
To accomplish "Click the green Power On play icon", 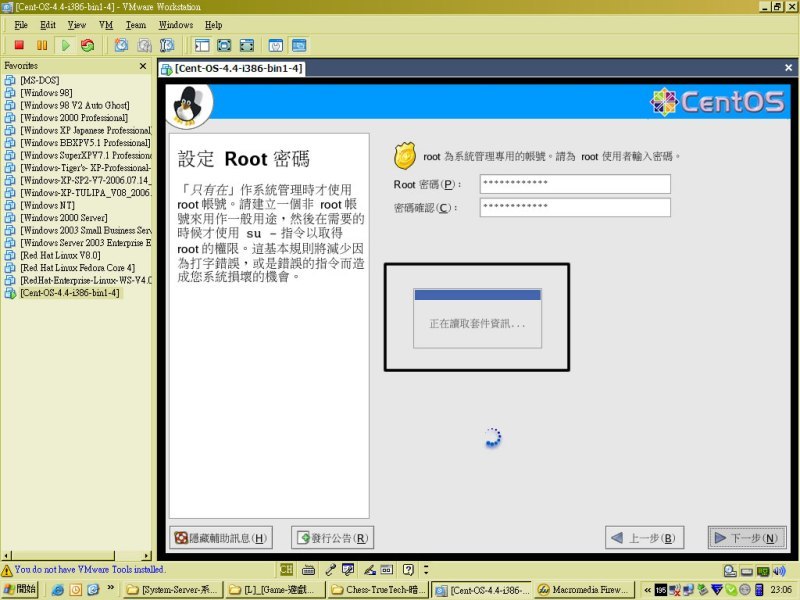I will coord(65,45).
